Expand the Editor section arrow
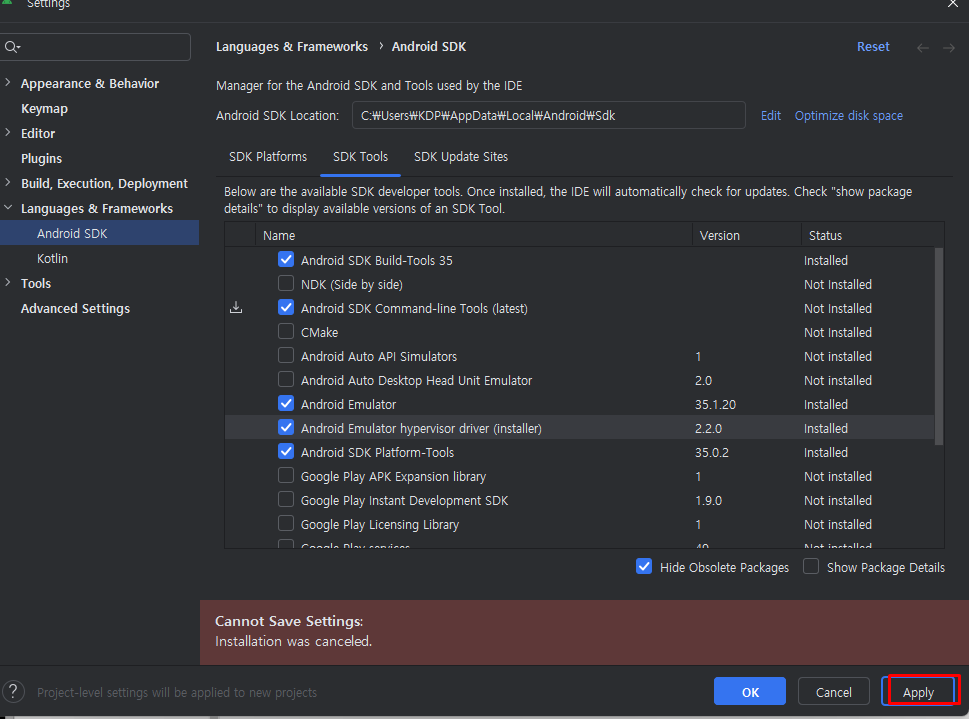 tap(8, 132)
